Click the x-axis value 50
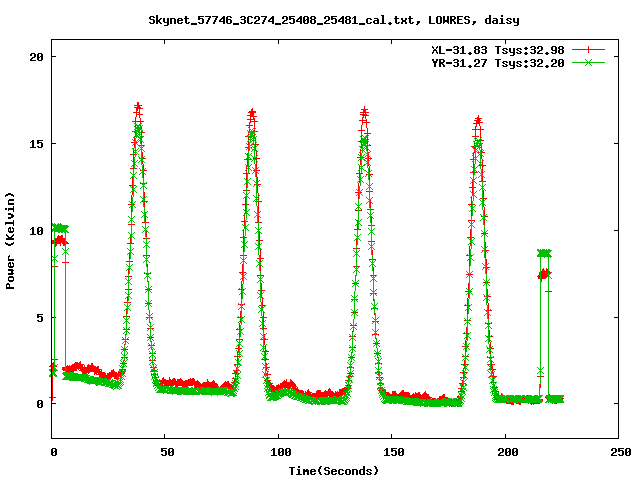 (167, 452)
